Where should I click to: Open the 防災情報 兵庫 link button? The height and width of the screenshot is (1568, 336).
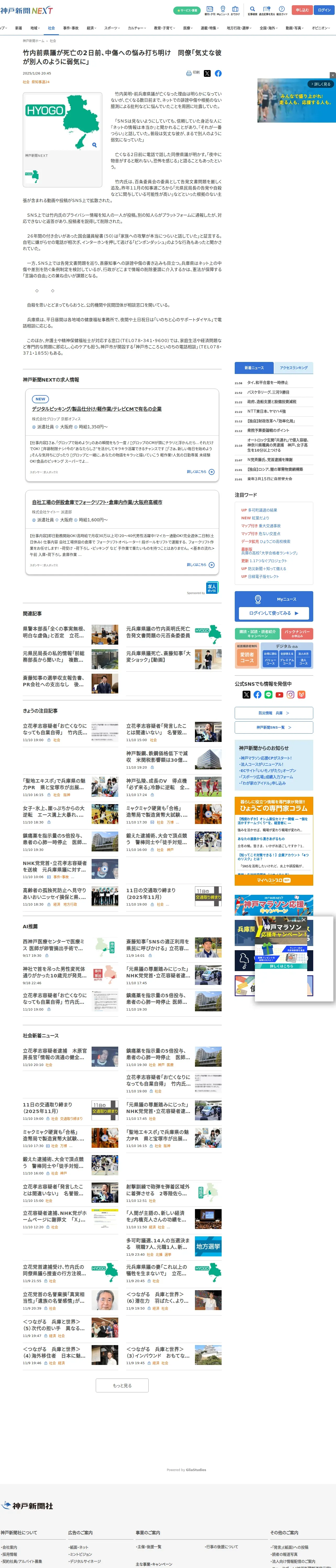[x=274, y=713]
